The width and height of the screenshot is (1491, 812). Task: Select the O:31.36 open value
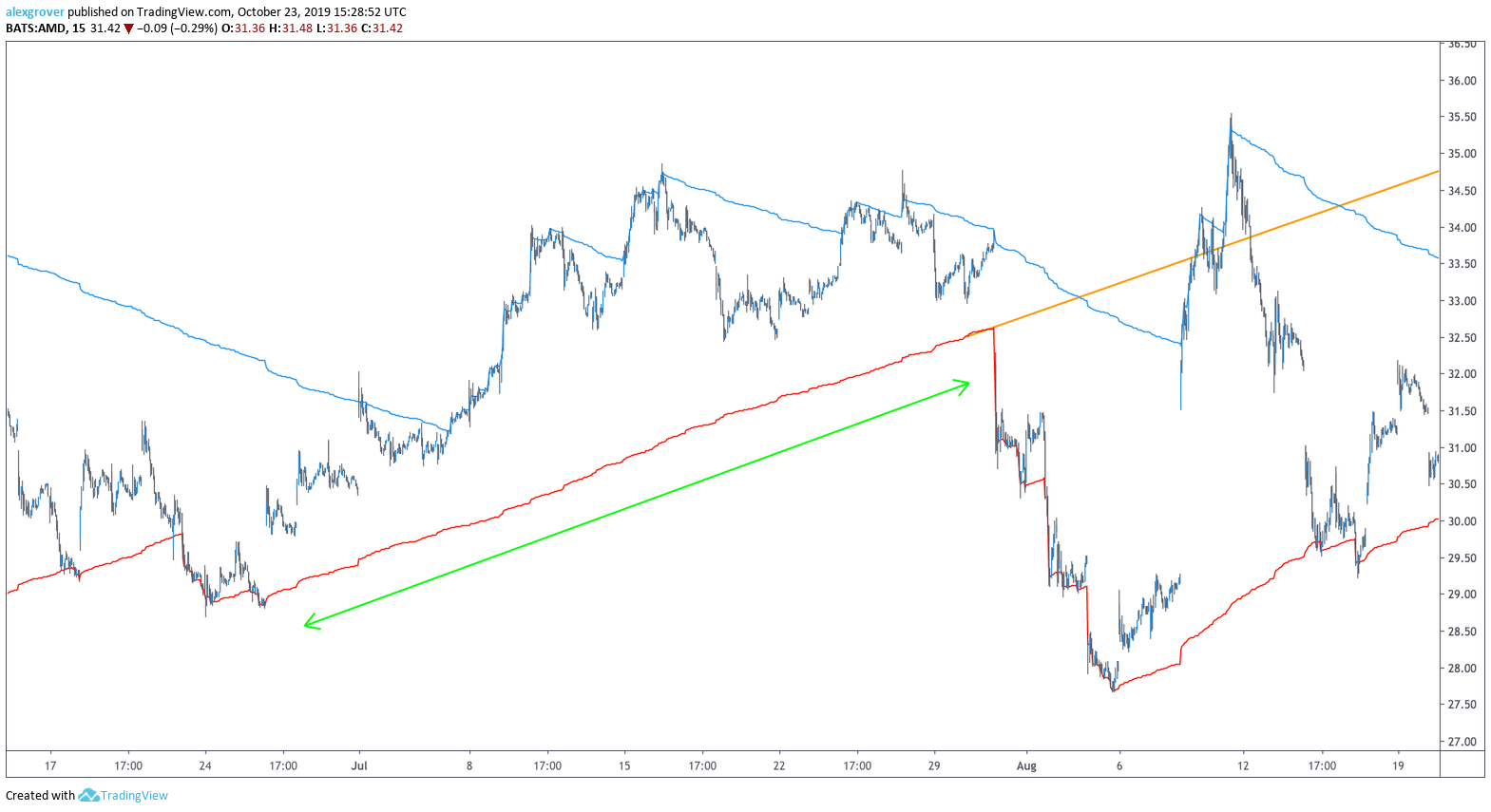pos(243,28)
